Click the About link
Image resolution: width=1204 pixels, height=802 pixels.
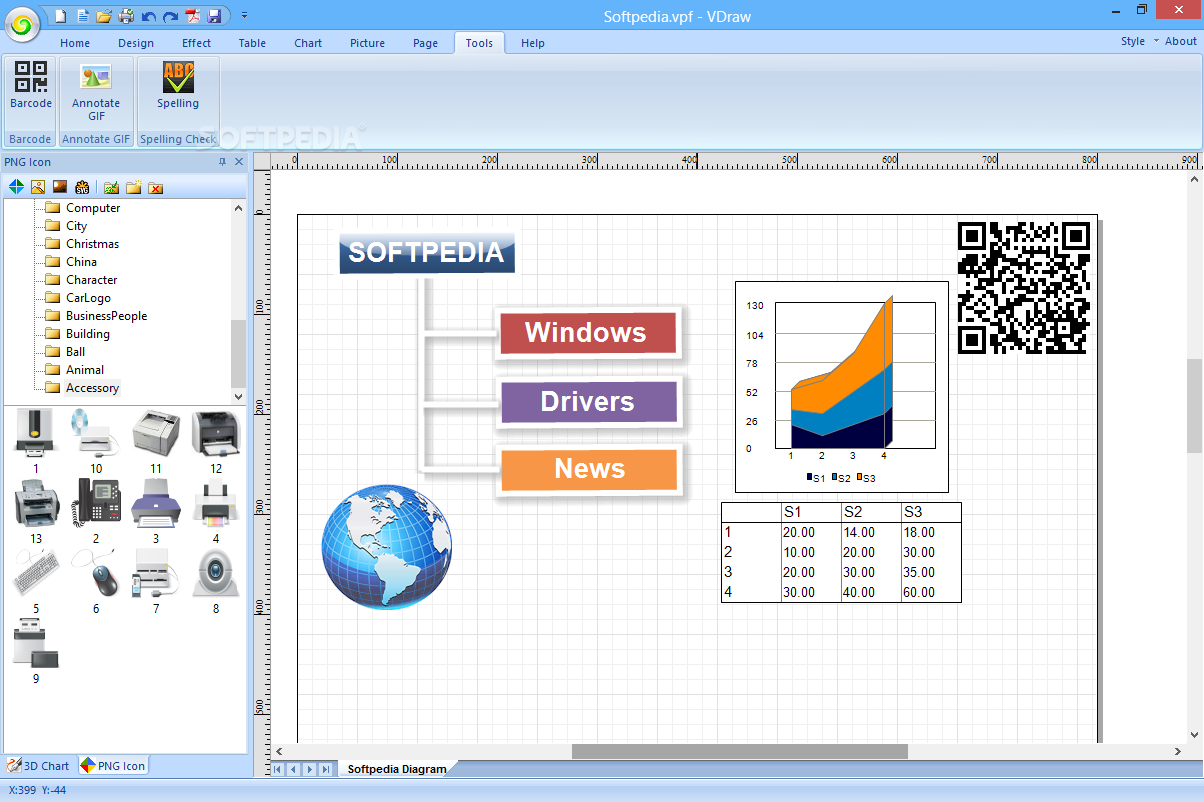1181,41
